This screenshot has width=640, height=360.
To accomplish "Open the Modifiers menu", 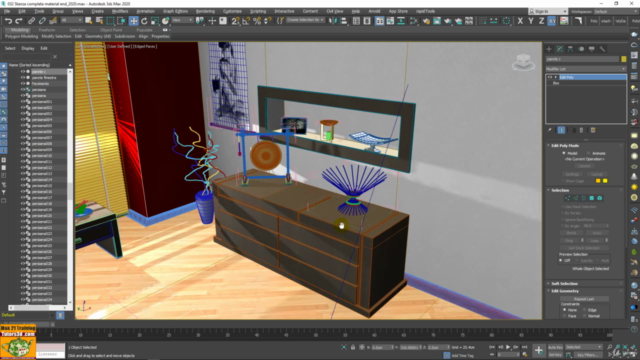I will (120, 11).
